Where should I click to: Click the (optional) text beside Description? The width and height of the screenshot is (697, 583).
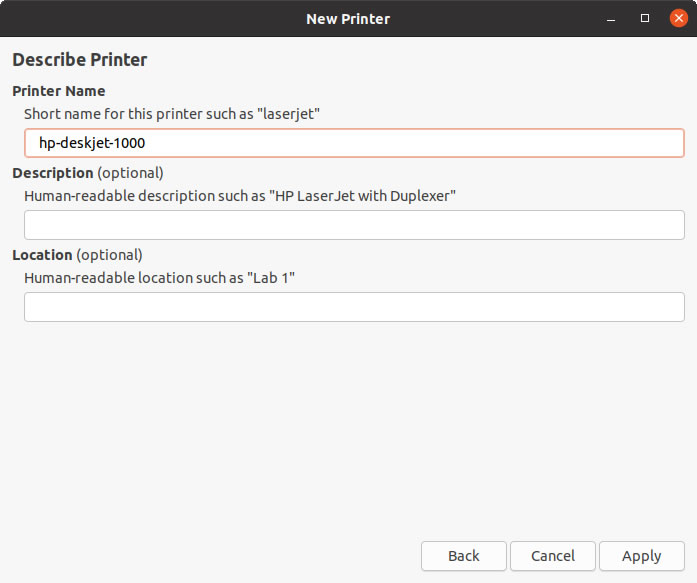click(x=130, y=172)
